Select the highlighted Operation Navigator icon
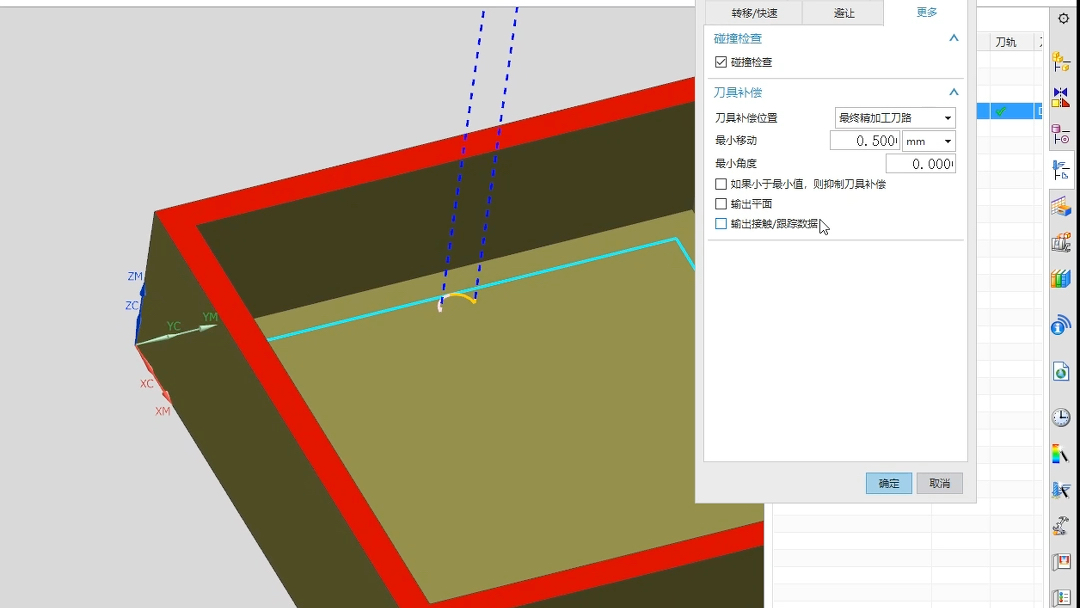This screenshot has width=1080, height=608. 1061,170
